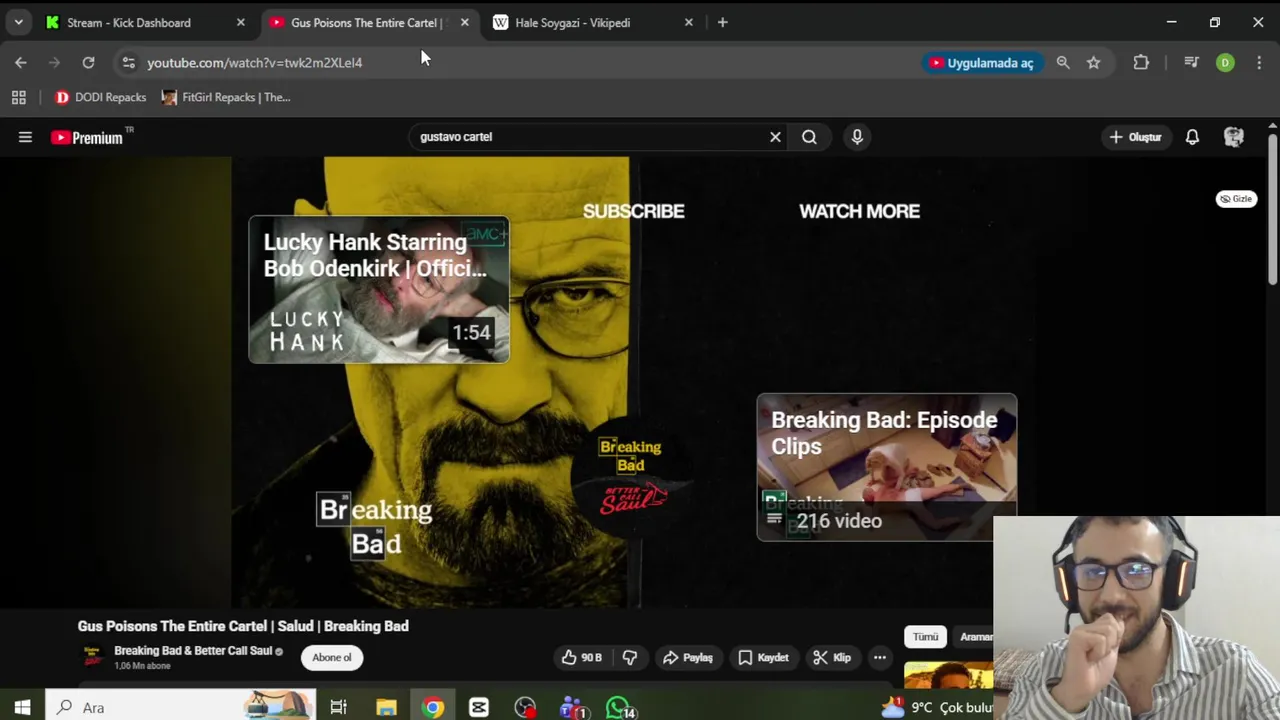Image resolution: width=1280 pixels, height=720 pixels.
Task: Open tab search dropdown arrow
Action: (x=18, y=22)
